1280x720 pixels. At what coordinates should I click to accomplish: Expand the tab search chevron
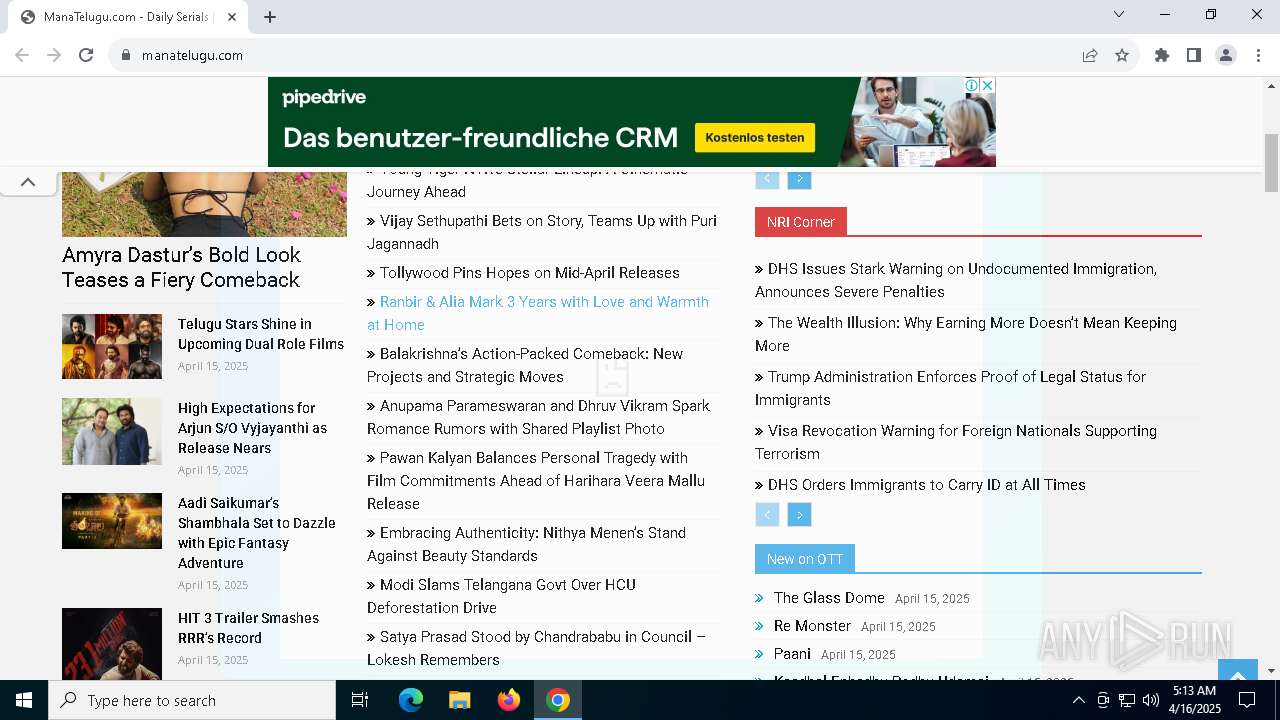[x=1119, y=14]
